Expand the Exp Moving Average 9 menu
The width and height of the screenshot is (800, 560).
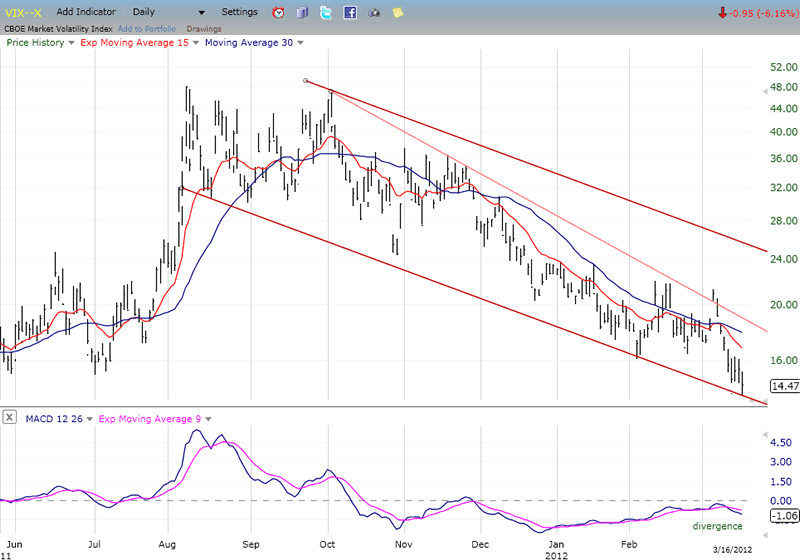tap(206, 417)
